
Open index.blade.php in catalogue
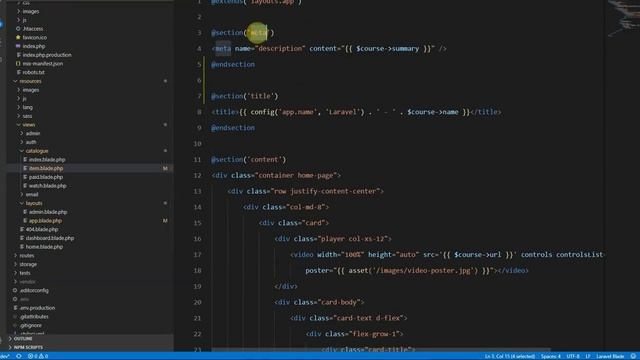(47, 160)
